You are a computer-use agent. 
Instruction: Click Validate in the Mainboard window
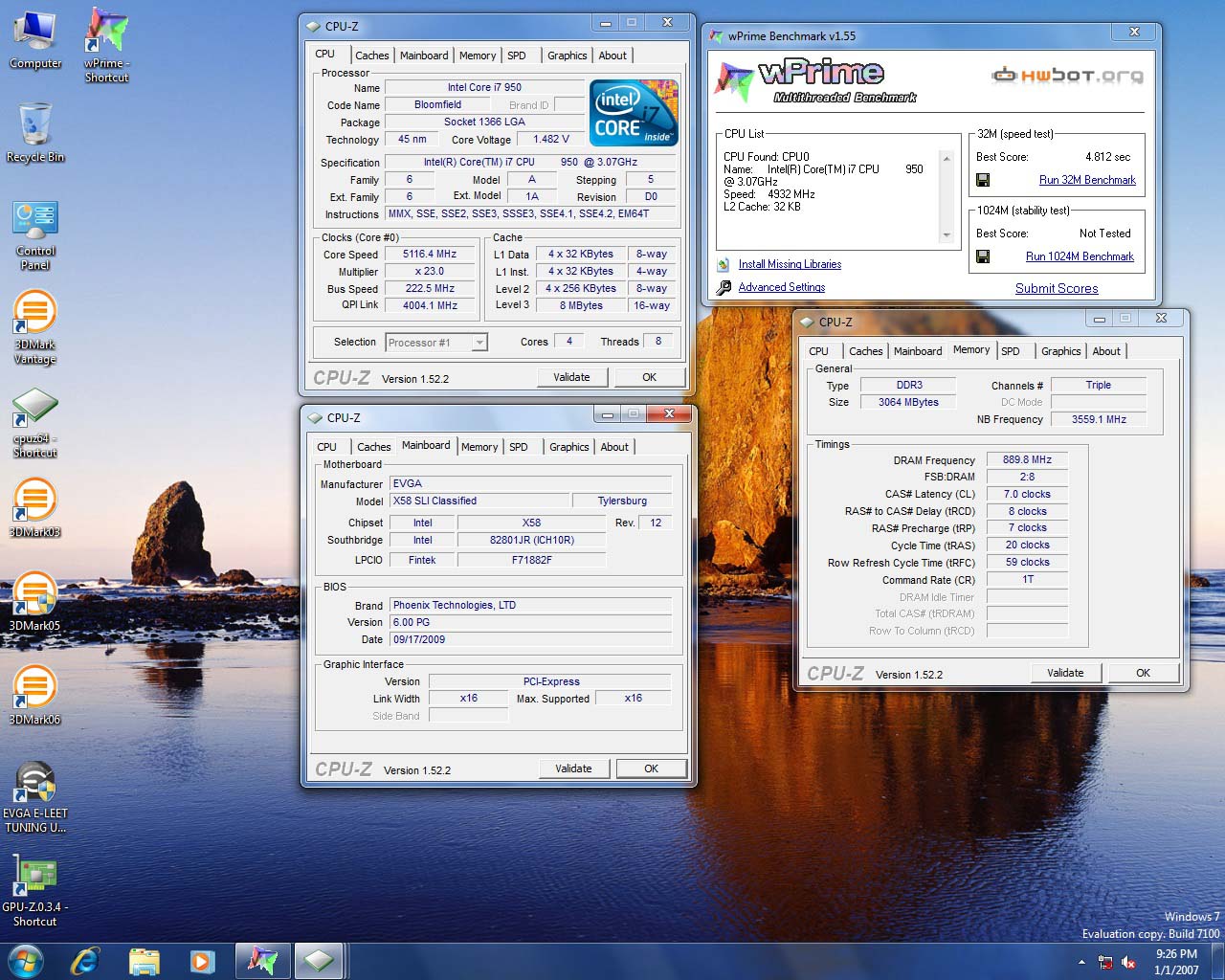point(573,768)
